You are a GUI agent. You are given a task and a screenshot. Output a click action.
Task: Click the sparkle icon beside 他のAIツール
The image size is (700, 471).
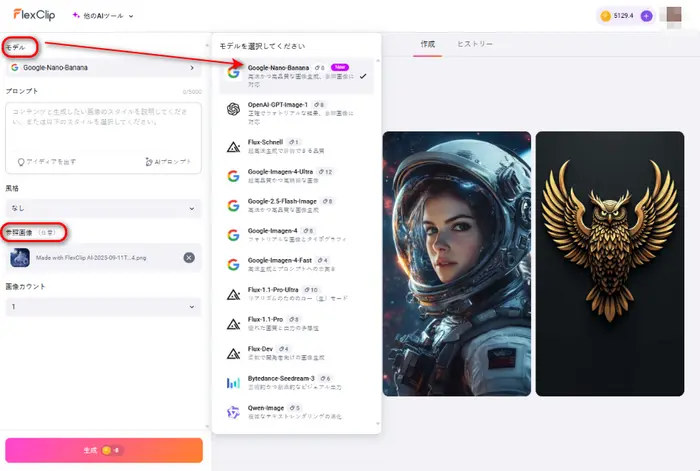[x=76, y=15]
